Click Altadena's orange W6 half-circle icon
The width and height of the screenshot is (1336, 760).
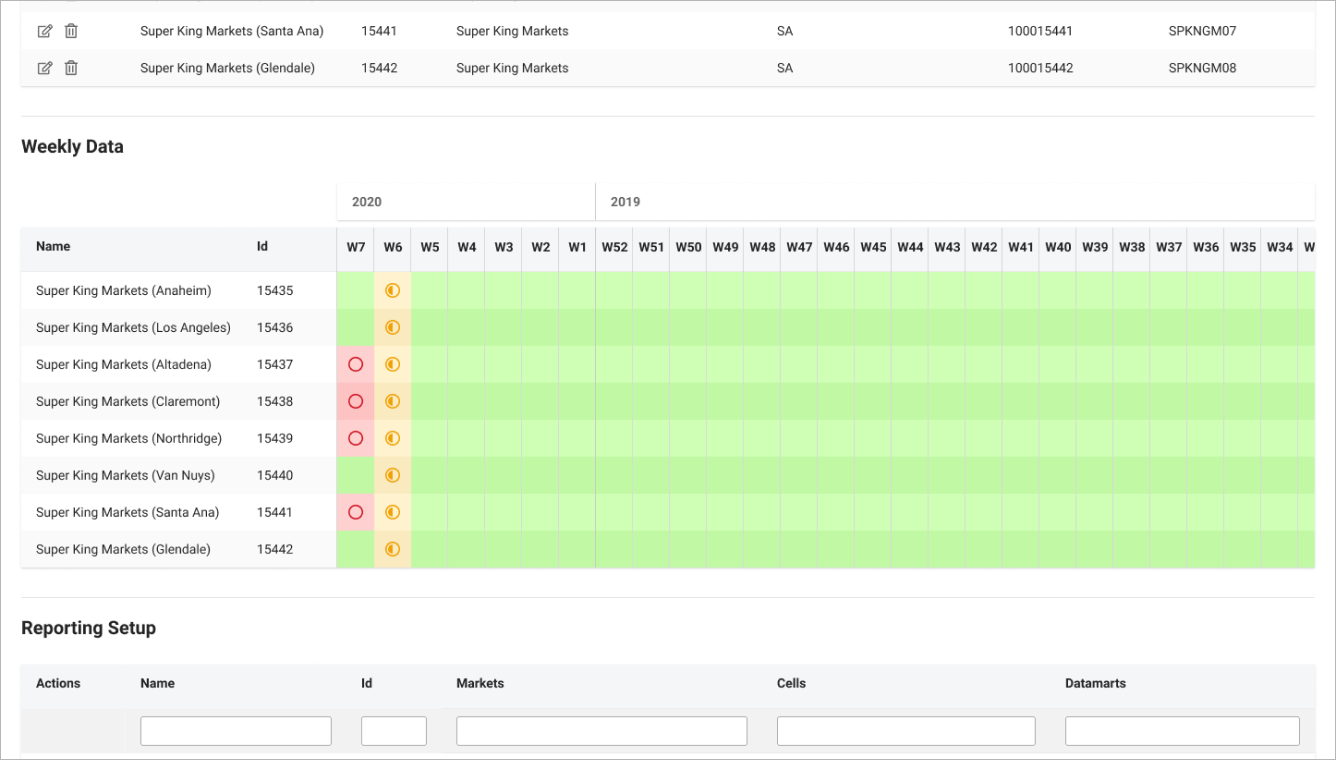click(x=392, y=365)
